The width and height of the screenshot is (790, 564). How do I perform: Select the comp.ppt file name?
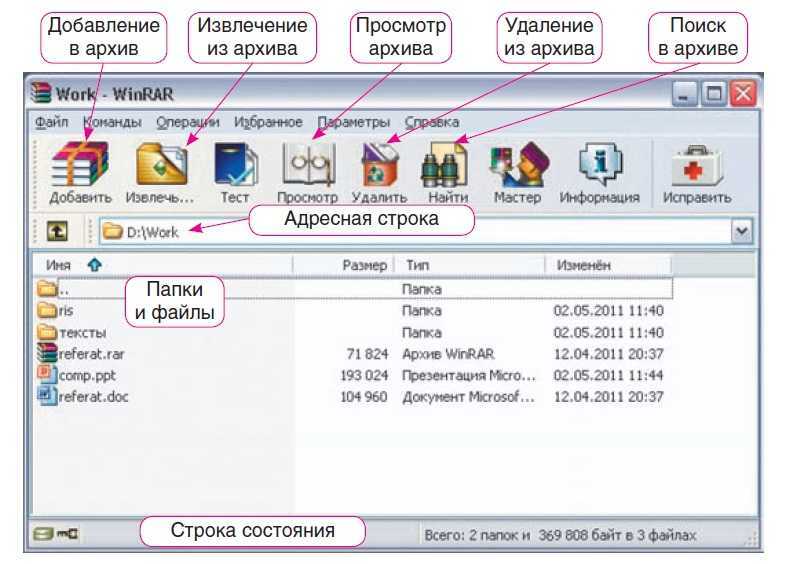[x=87, y=375]
